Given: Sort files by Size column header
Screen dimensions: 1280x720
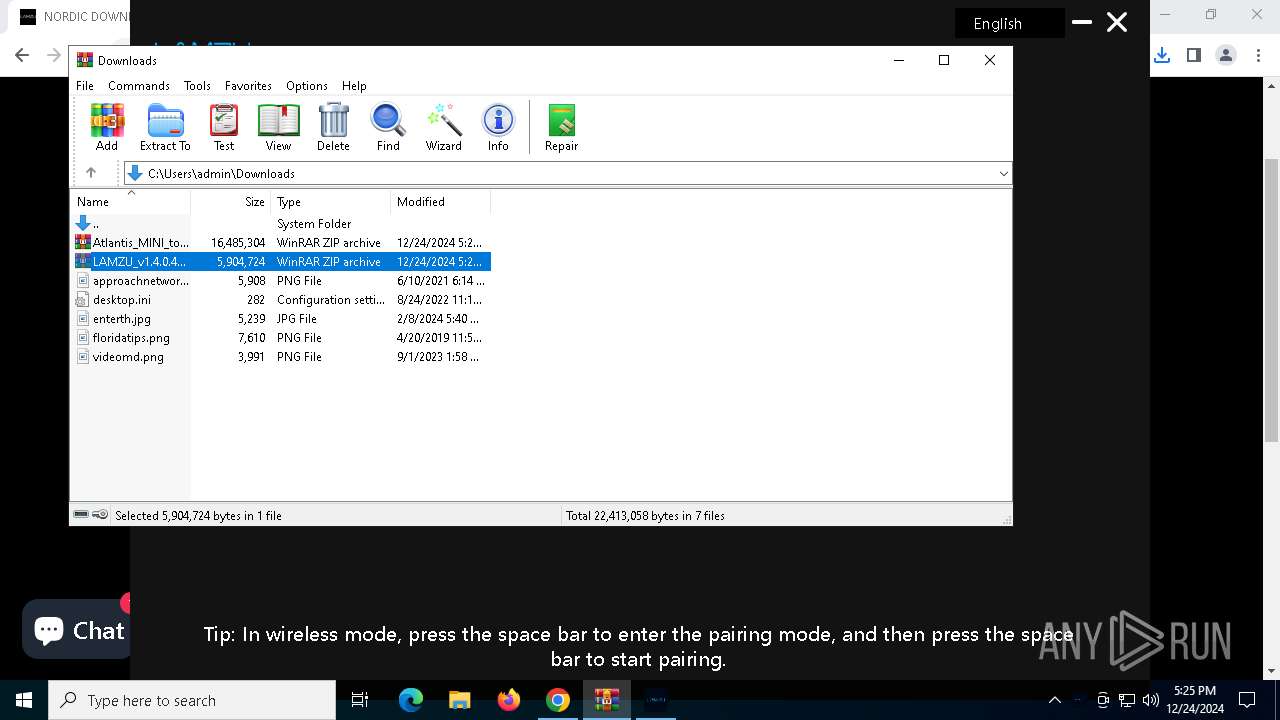Looking at the screenshot, I should pos(230,201).
